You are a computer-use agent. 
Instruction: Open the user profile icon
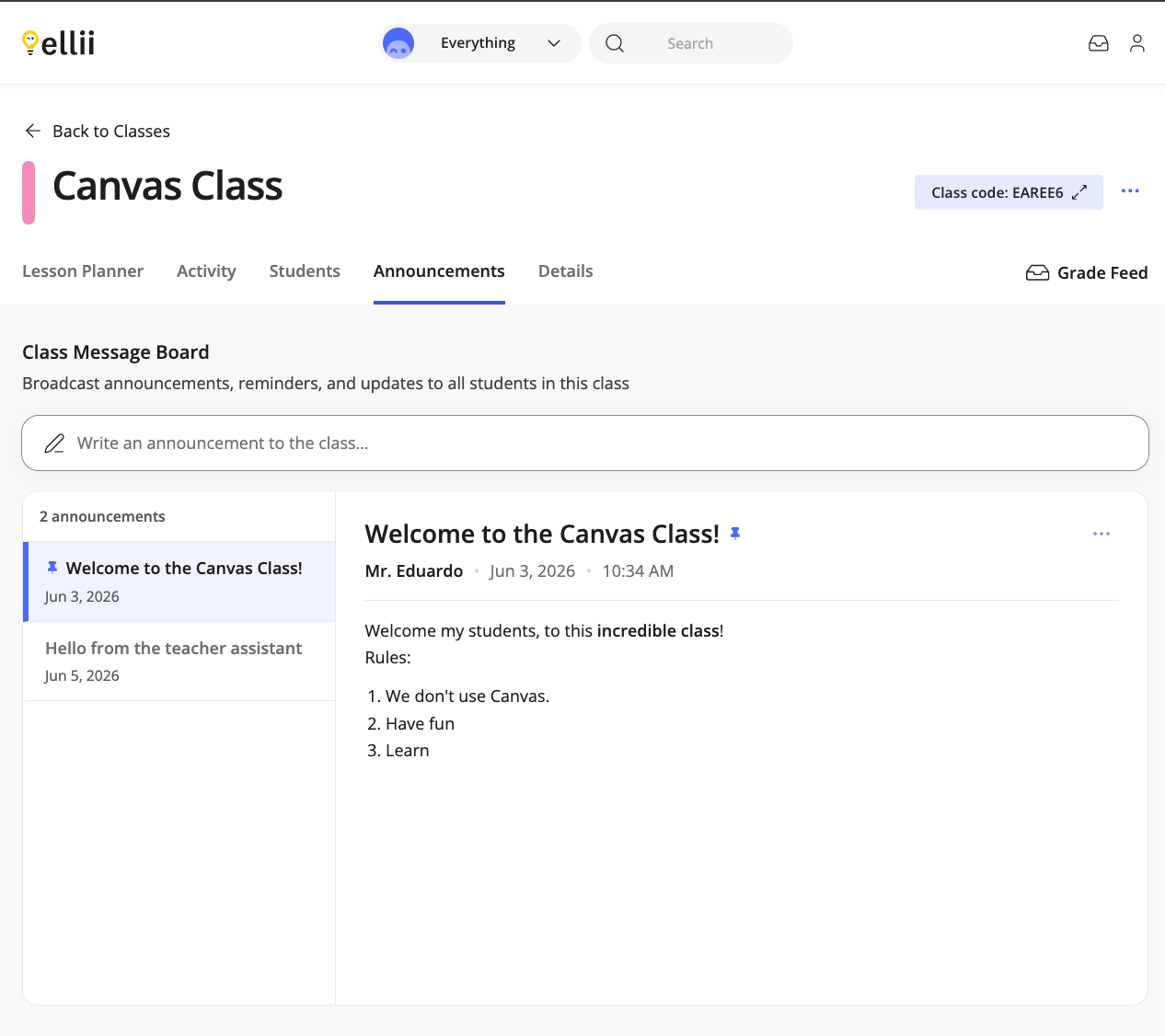(1137, 43)
